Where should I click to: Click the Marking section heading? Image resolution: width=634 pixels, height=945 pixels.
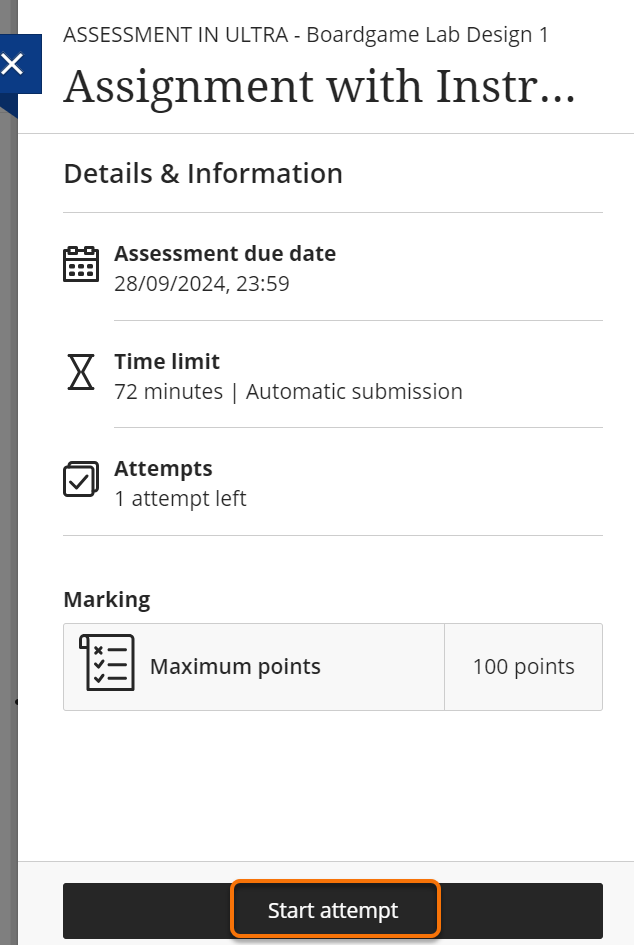(x=107, y=600)
